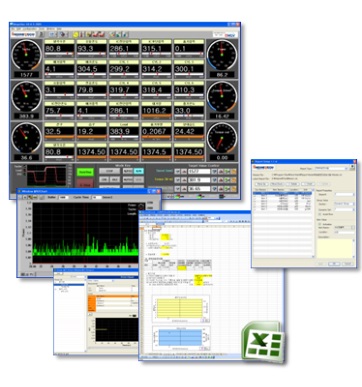Open the Report Type dropdown

(x=331, y=168)
